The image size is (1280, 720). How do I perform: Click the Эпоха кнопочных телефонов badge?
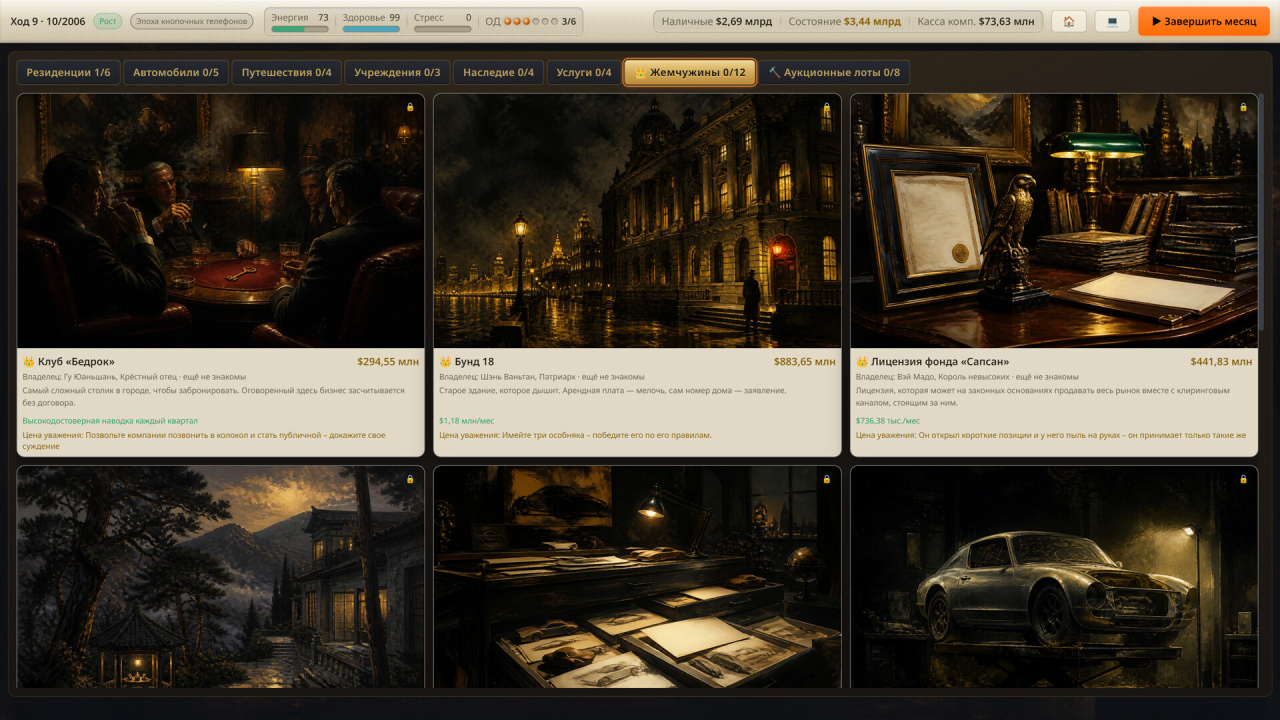coord(192,21)
